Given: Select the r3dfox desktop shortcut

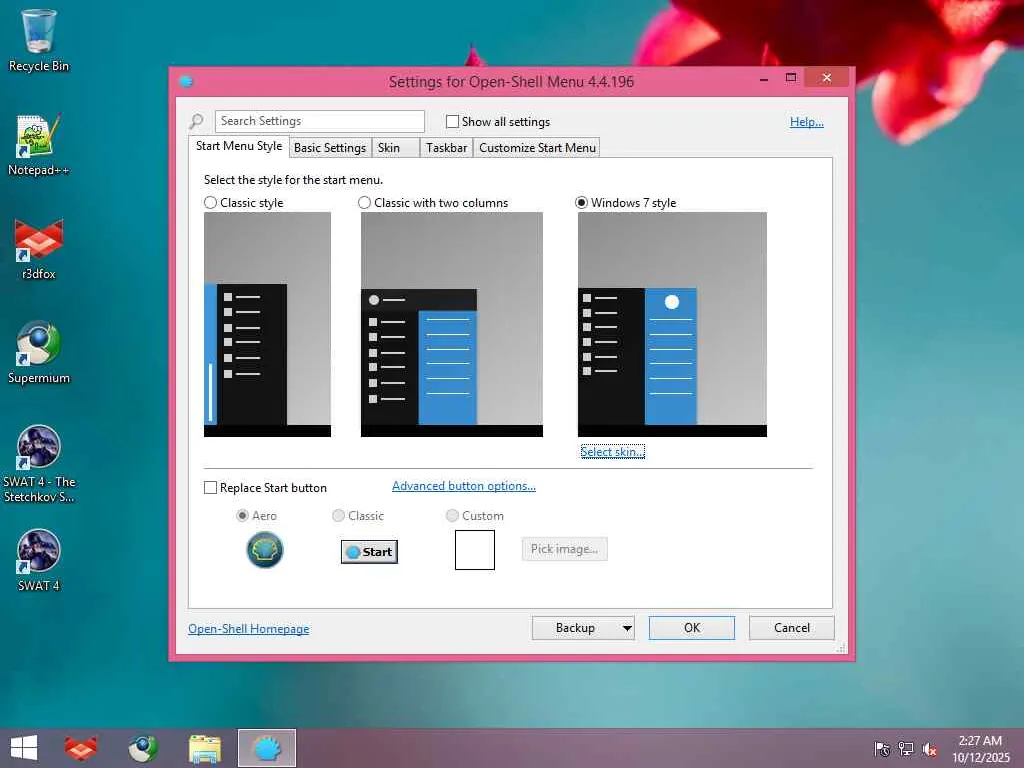Looking at the screenshot, I should [39, 249].
